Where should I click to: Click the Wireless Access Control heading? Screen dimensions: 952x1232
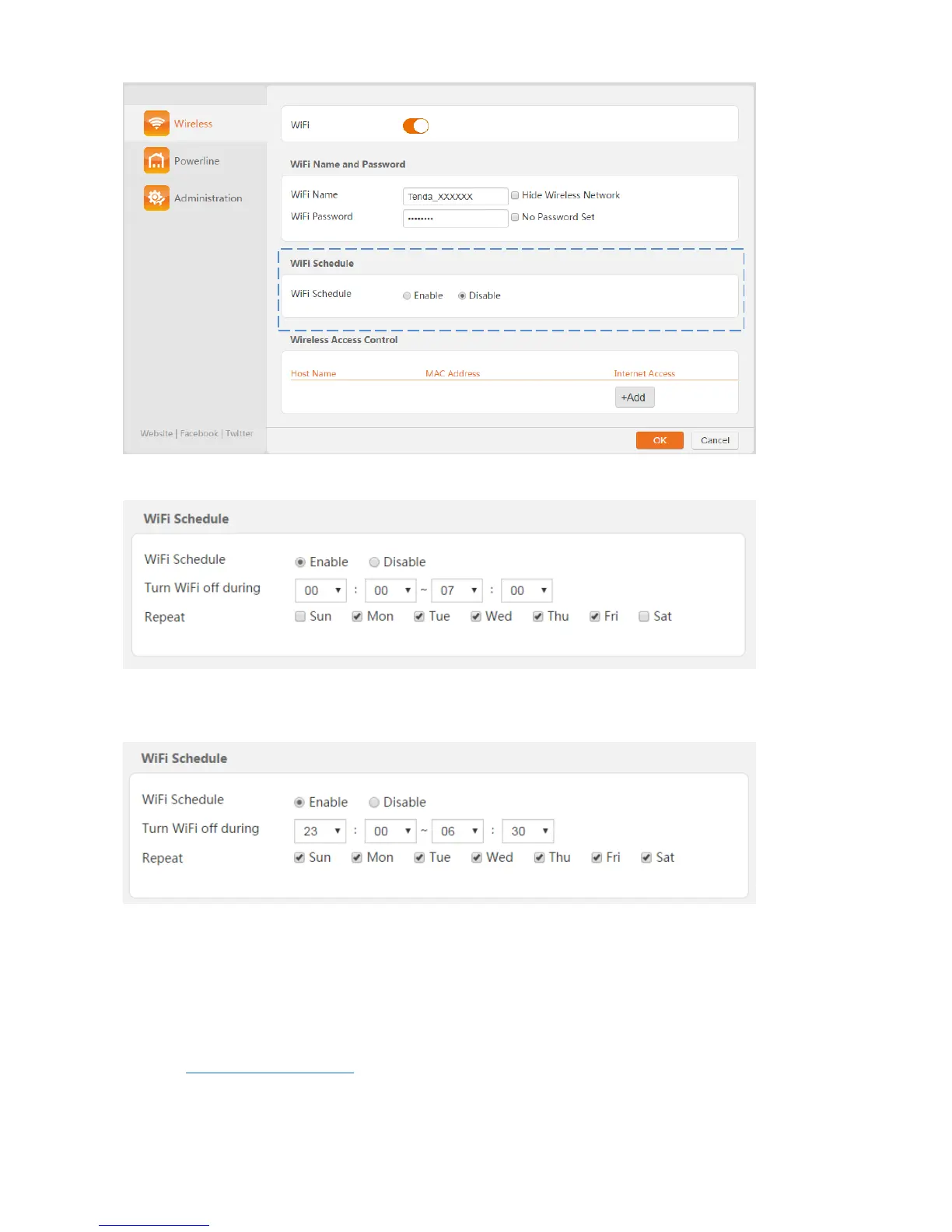tap(344, 340)
